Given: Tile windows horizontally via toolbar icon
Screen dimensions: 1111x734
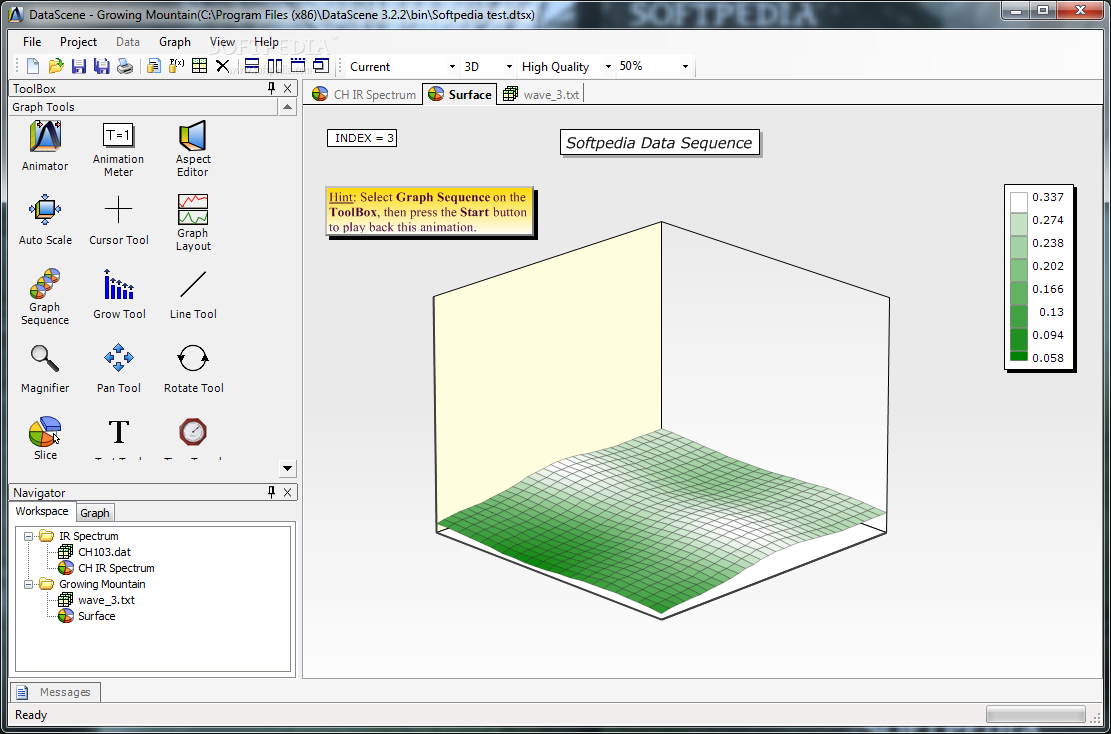Looking at the screenshot, I should pyautogui.click(x=252, y=67).
